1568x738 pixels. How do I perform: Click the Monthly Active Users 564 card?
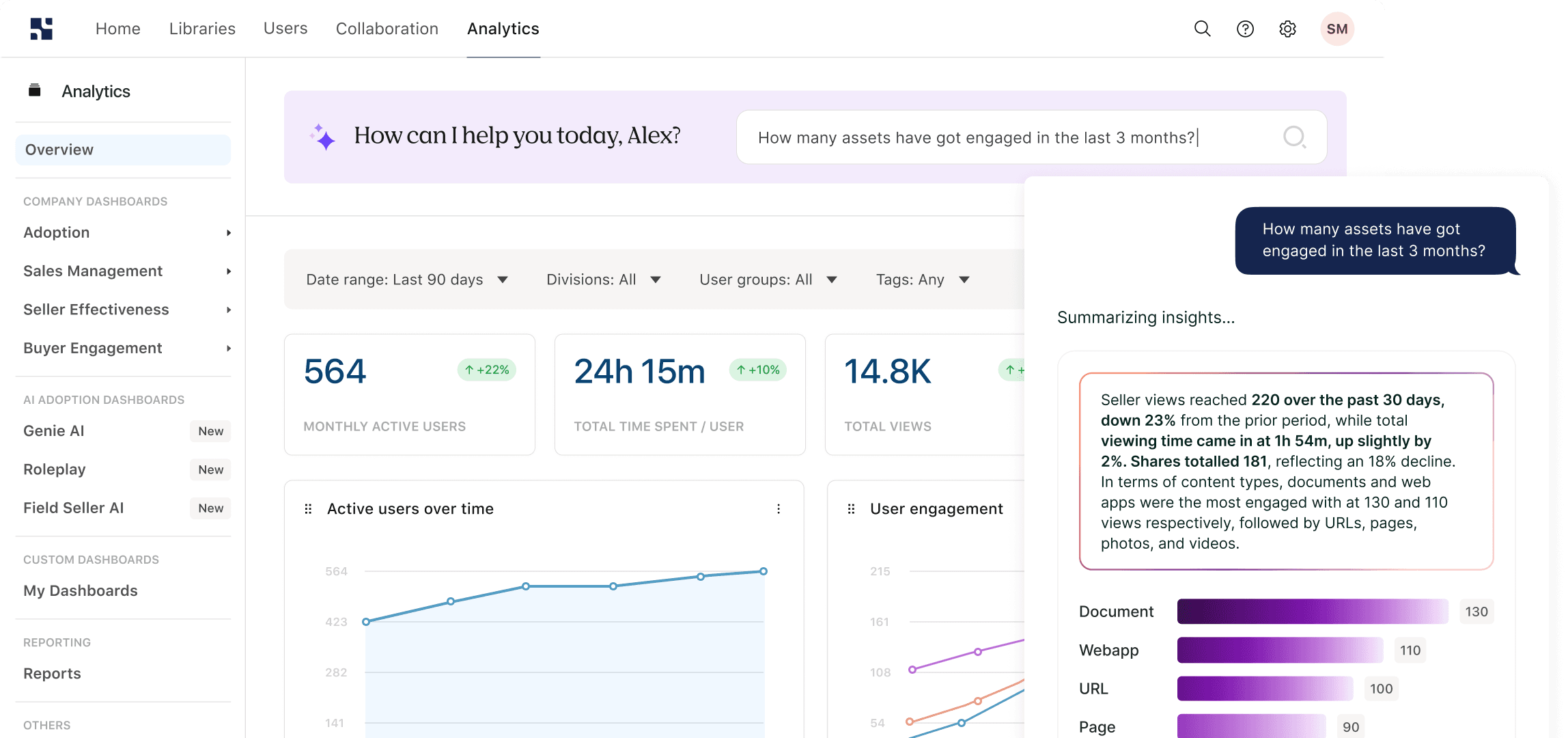click(410, 395)
